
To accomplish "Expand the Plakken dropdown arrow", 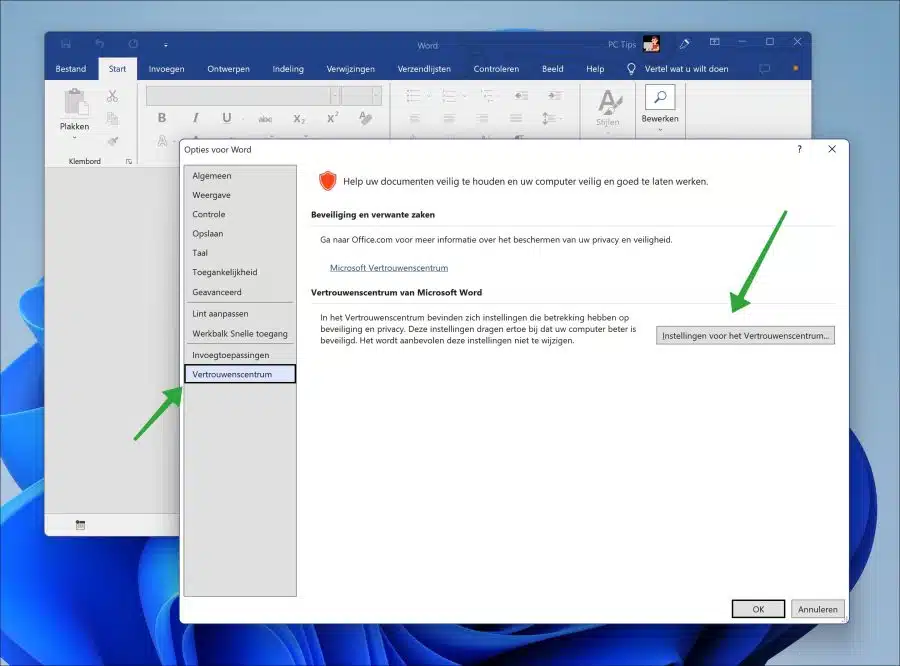I will pos(75,138).
